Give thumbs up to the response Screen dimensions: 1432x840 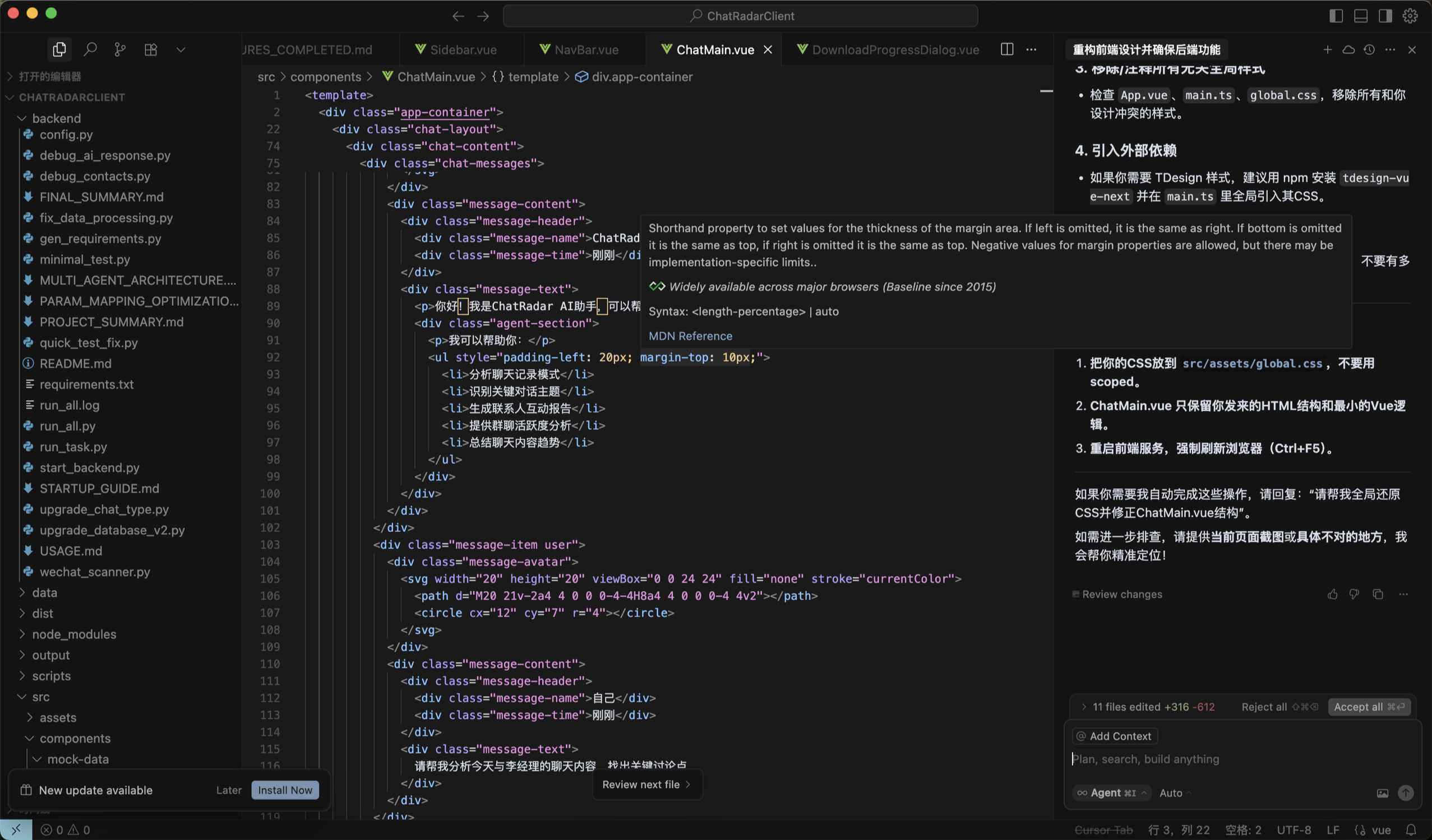(1332, 594)
